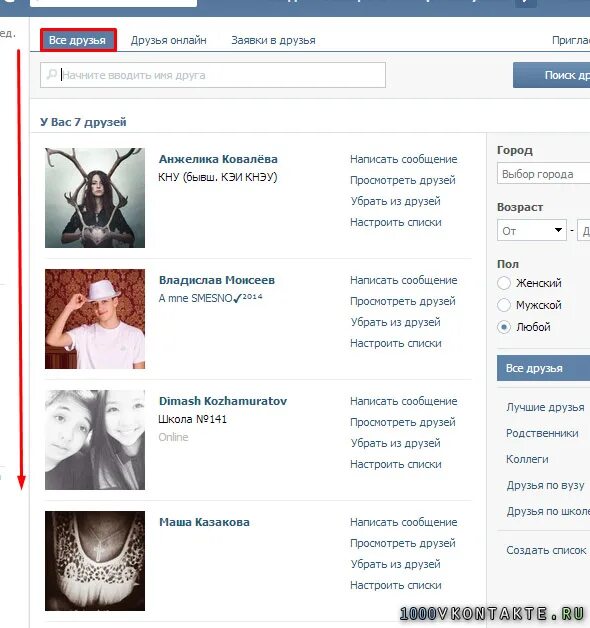The width and height of the screenshot is (590, 628).
Task: Remove Маша Казакова from friends
Action: (x=395, y=564)
